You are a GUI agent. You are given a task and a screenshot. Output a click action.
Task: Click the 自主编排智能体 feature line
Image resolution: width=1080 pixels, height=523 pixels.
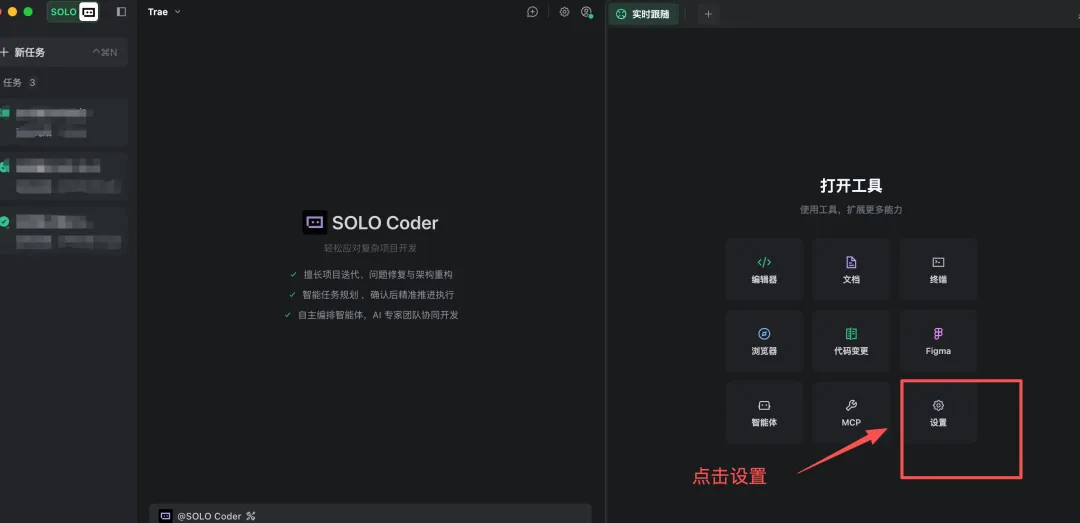tap(371, 315)
